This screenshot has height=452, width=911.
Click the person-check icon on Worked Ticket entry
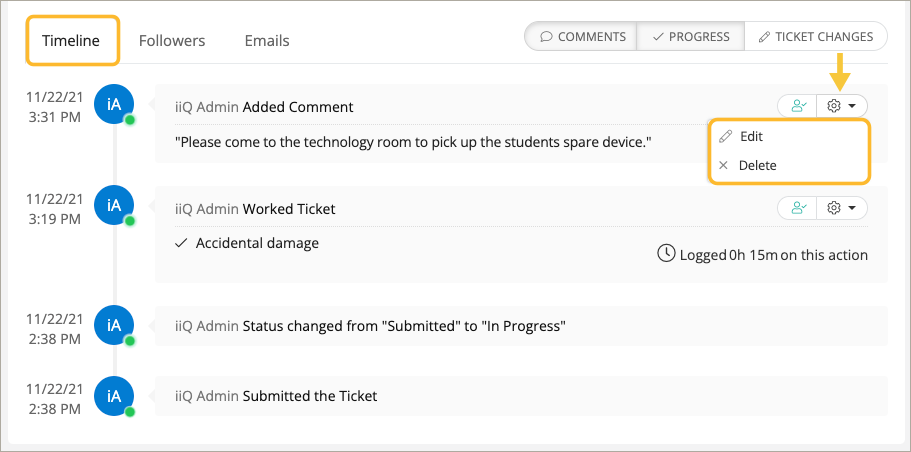coord(798,208)
